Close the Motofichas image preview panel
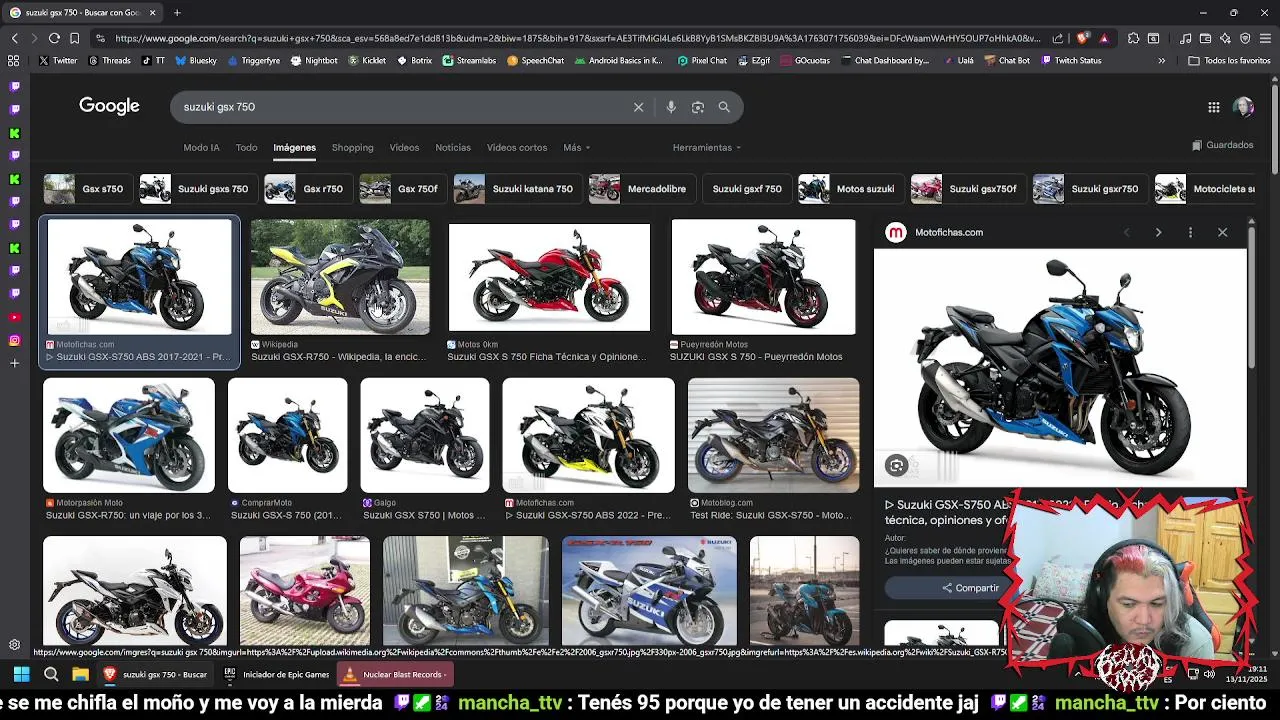Image resolution: width=1280 pixels, height=720 pixels. tap(1222, 232)
